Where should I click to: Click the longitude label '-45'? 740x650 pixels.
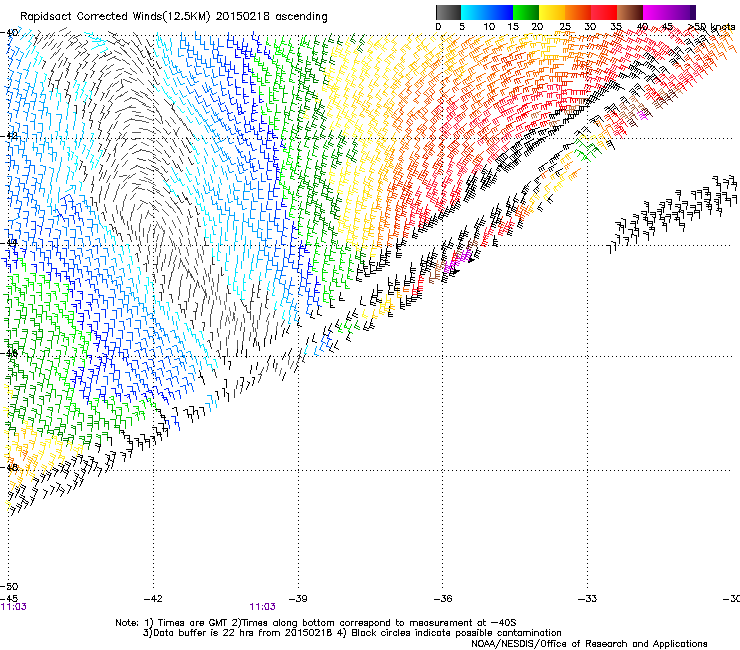coord(8,599)
